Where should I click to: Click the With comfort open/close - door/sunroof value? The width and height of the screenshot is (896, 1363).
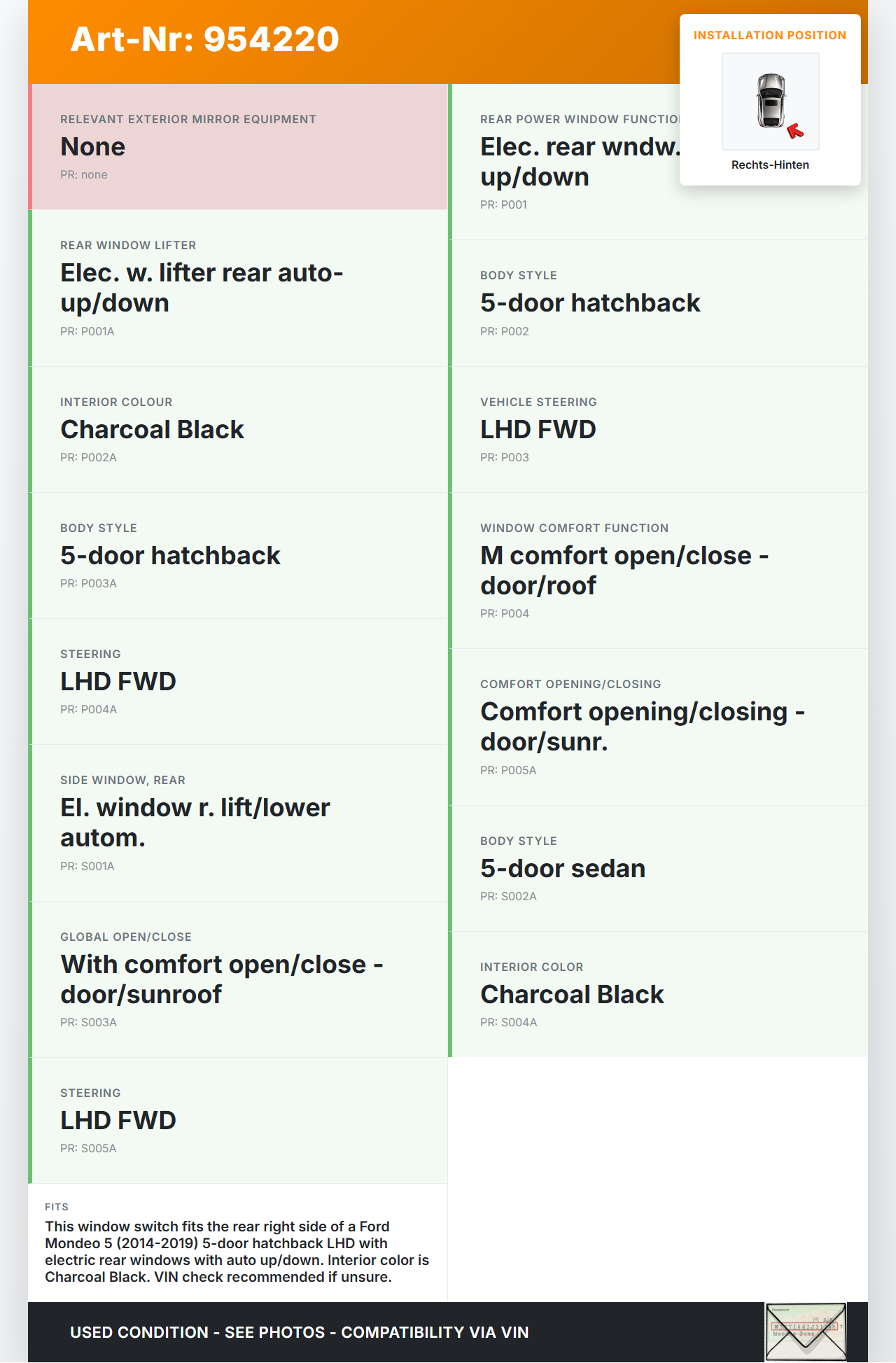[221, 979]
